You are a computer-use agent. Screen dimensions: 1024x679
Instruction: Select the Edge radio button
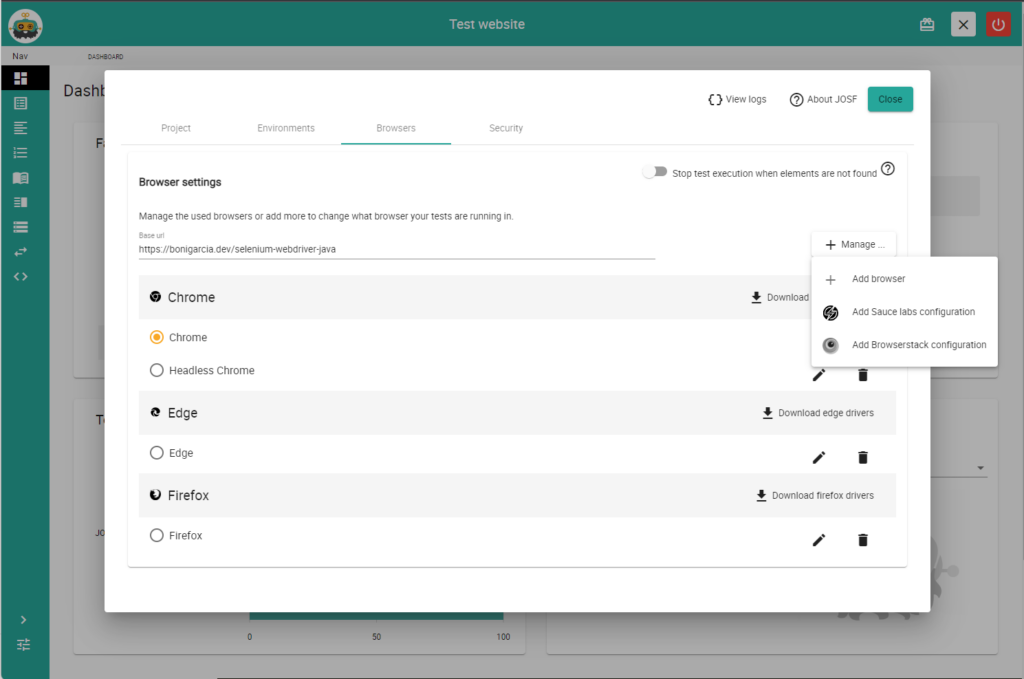(x=156, y=453)
